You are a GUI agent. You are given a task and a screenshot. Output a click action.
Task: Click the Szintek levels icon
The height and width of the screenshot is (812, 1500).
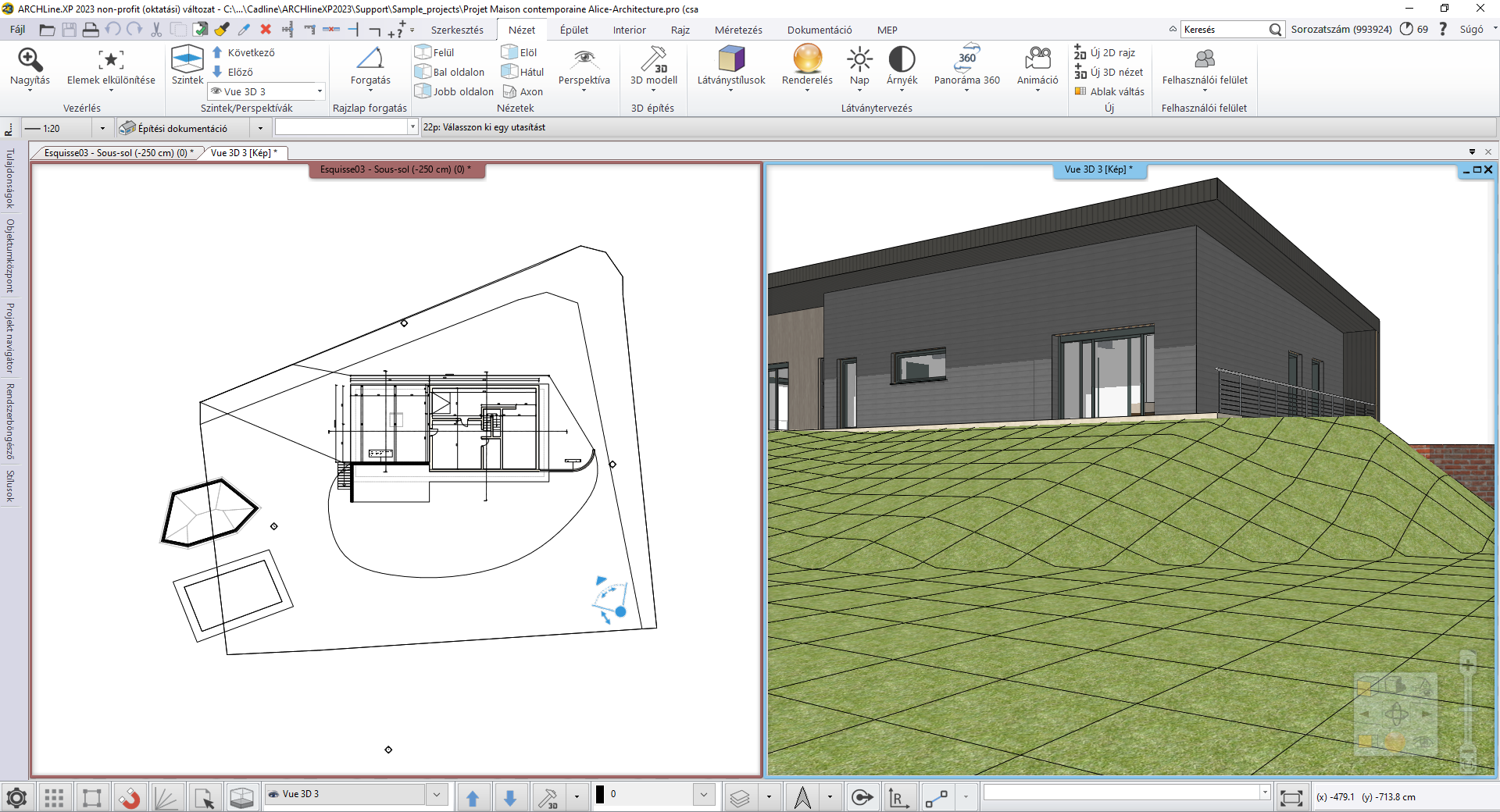coord(187,60)
